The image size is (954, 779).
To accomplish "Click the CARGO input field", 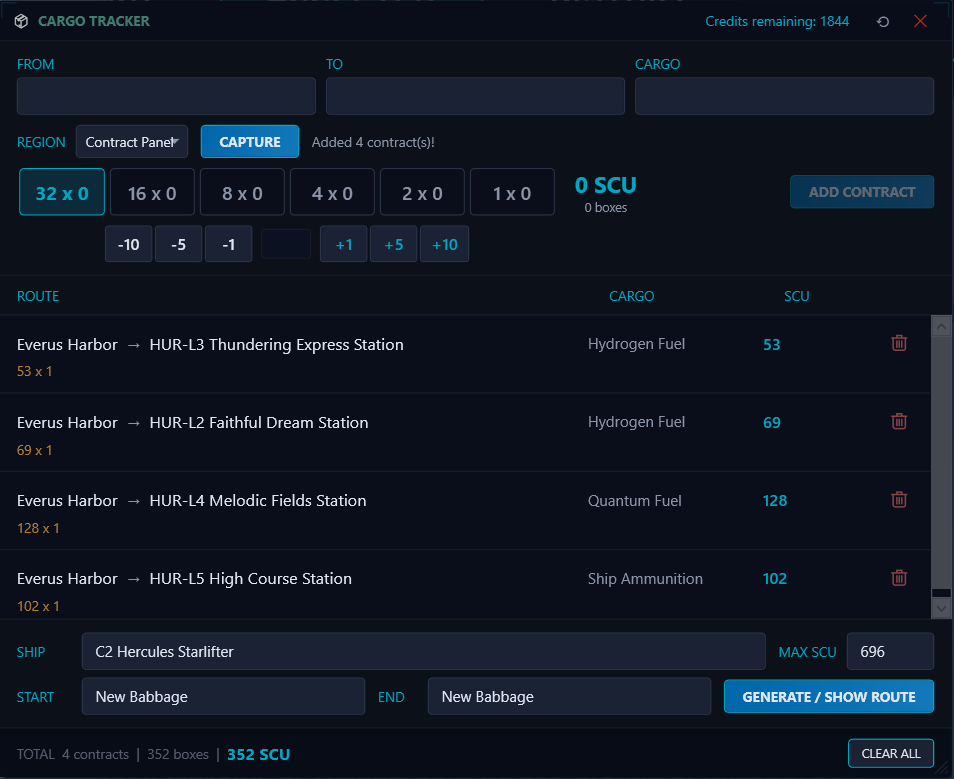I will [x=784, y=96].
